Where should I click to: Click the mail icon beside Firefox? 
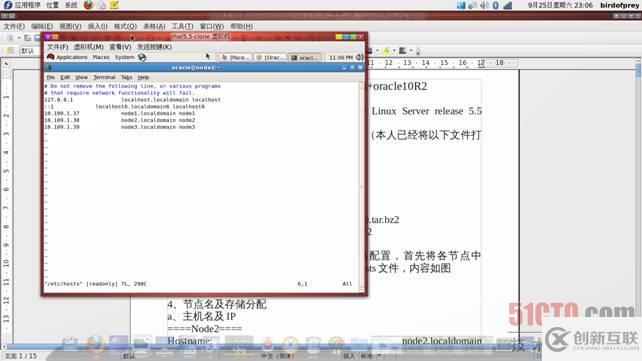(102, 5)
